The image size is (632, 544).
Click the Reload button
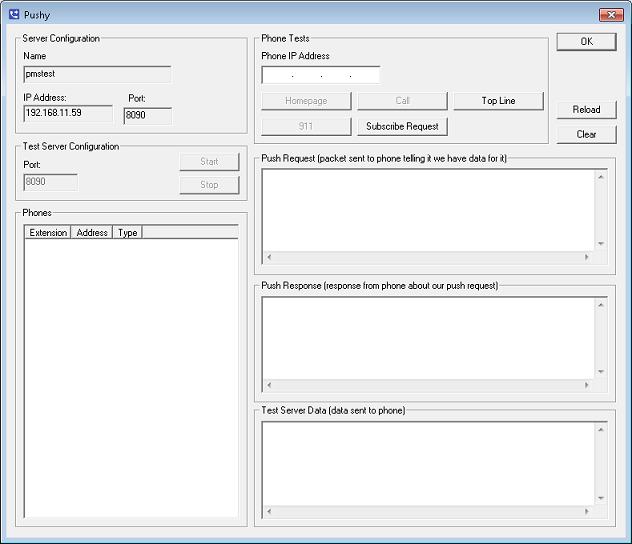(x=586, y=110)
